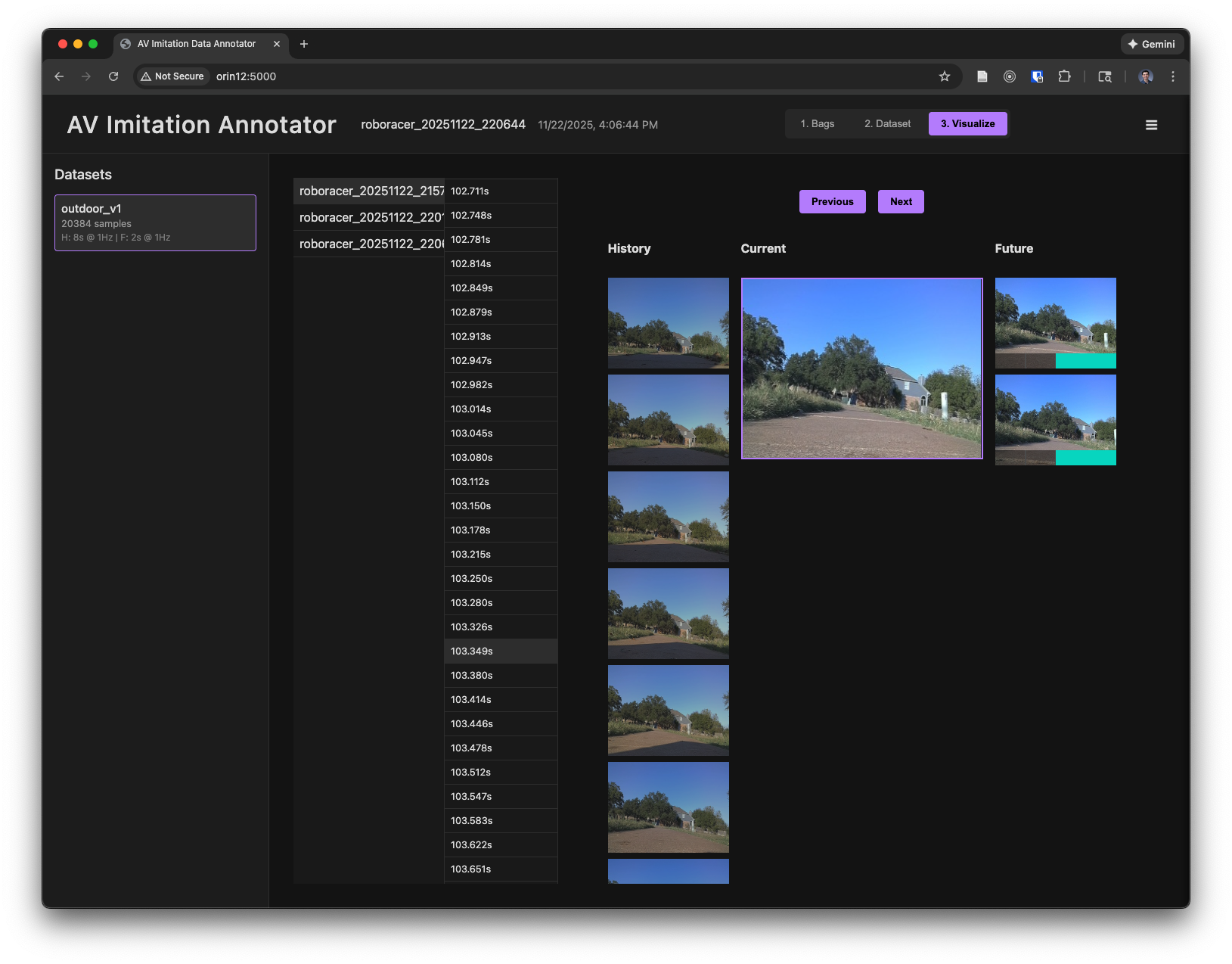
Task: Reload the page with refresh icon
Action: [113, 76]
